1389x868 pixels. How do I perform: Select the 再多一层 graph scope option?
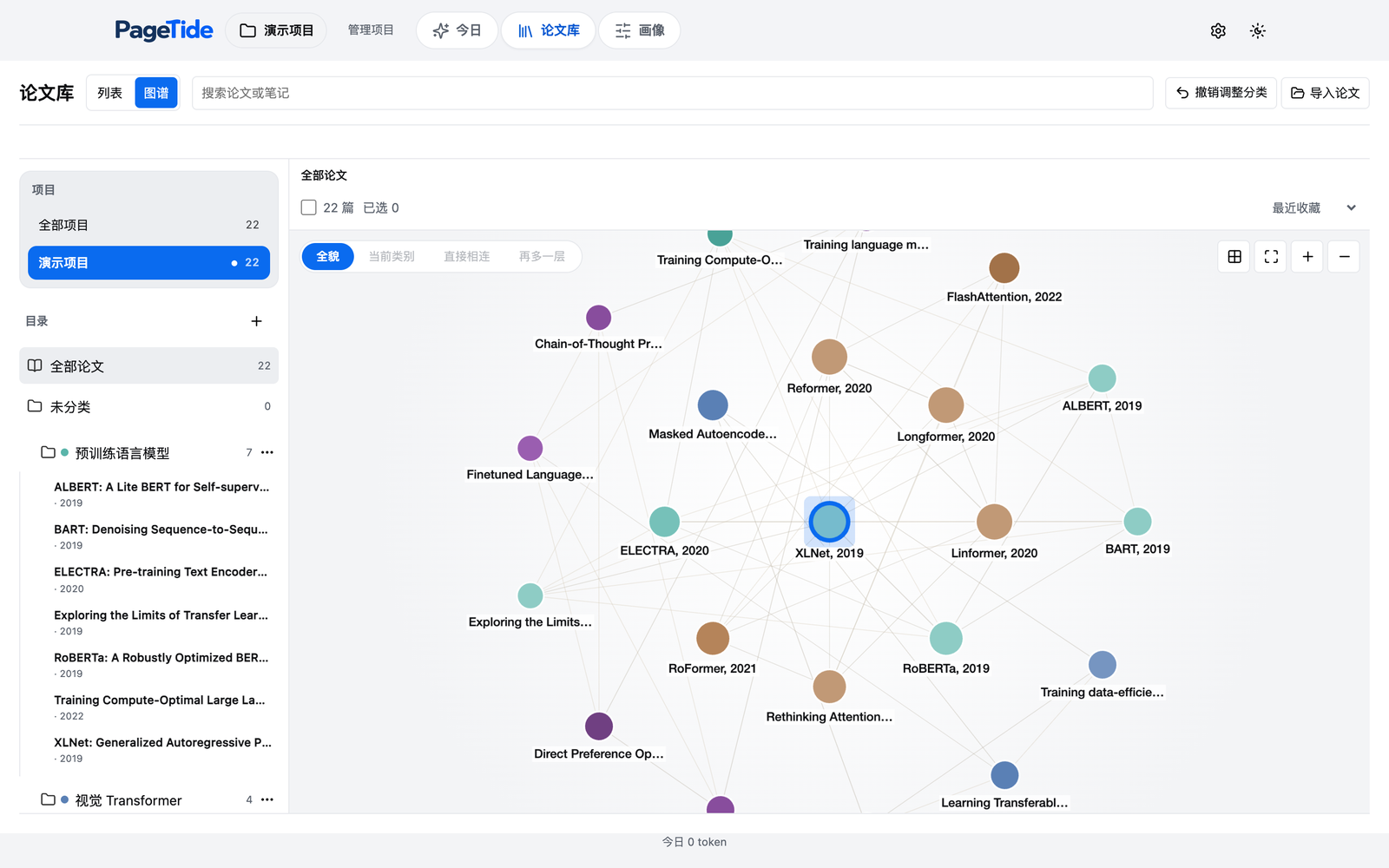point(543,257)
